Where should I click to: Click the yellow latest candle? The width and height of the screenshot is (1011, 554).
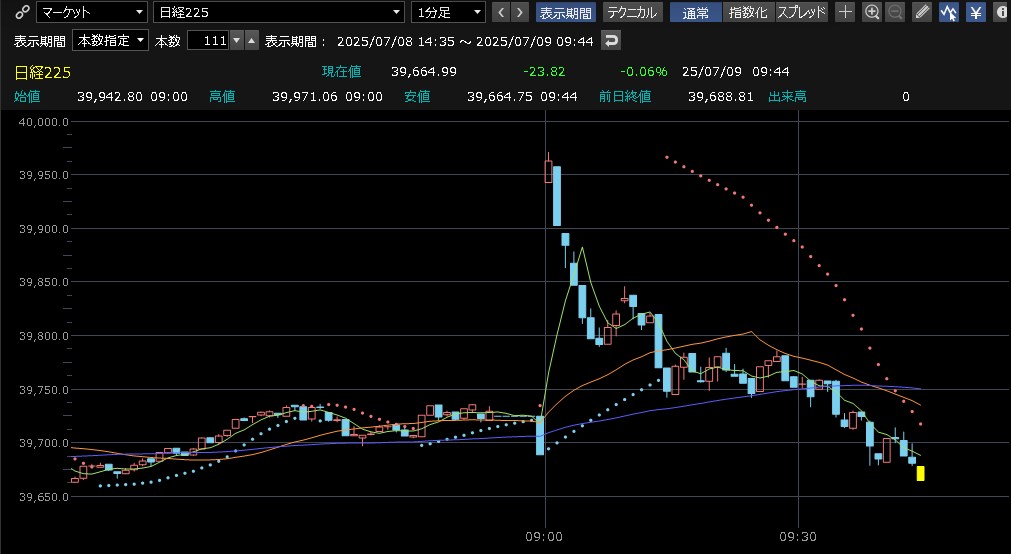click(921, 474)
